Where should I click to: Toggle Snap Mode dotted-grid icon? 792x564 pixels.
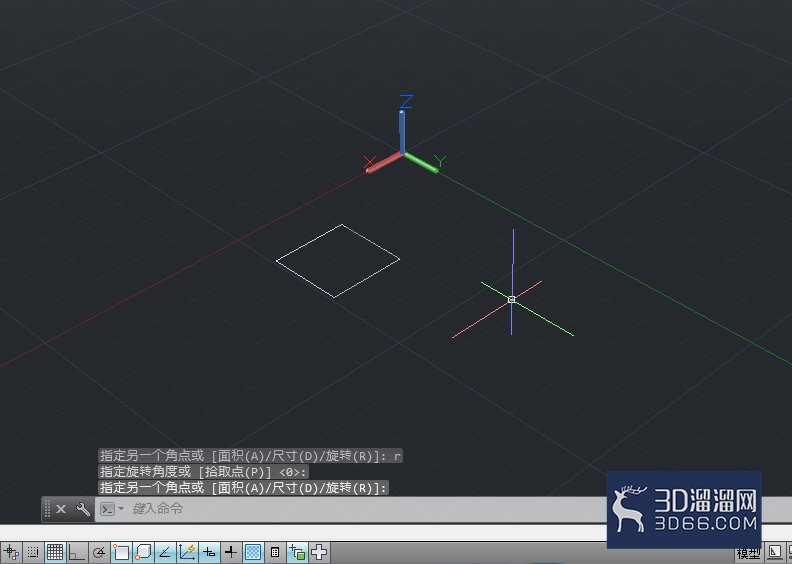click(33, 552)
